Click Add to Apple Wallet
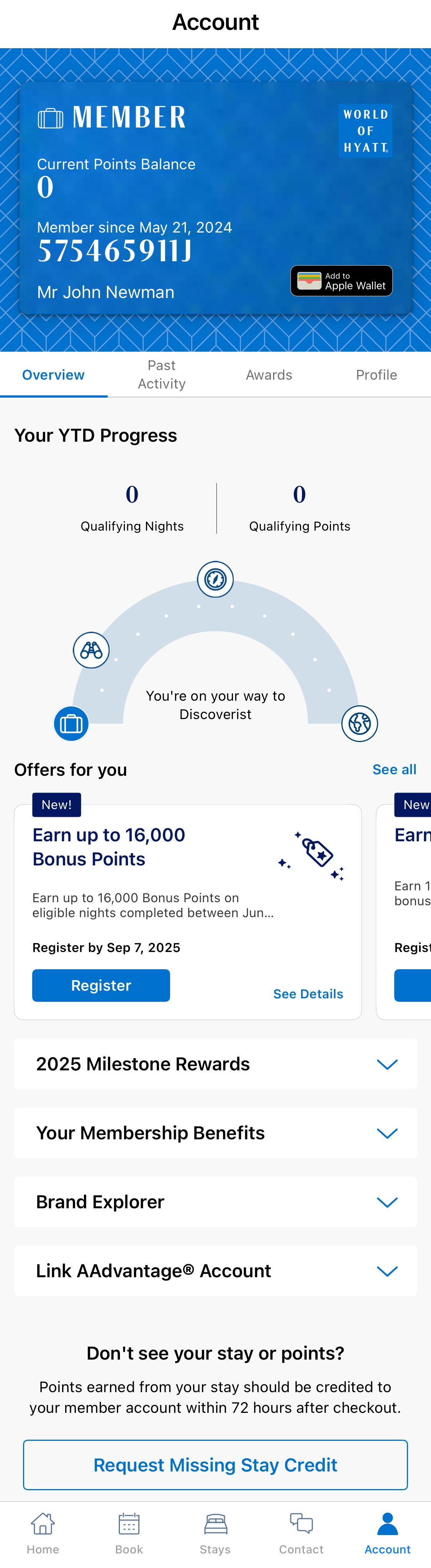431x1568 pixels. (341, 280)
